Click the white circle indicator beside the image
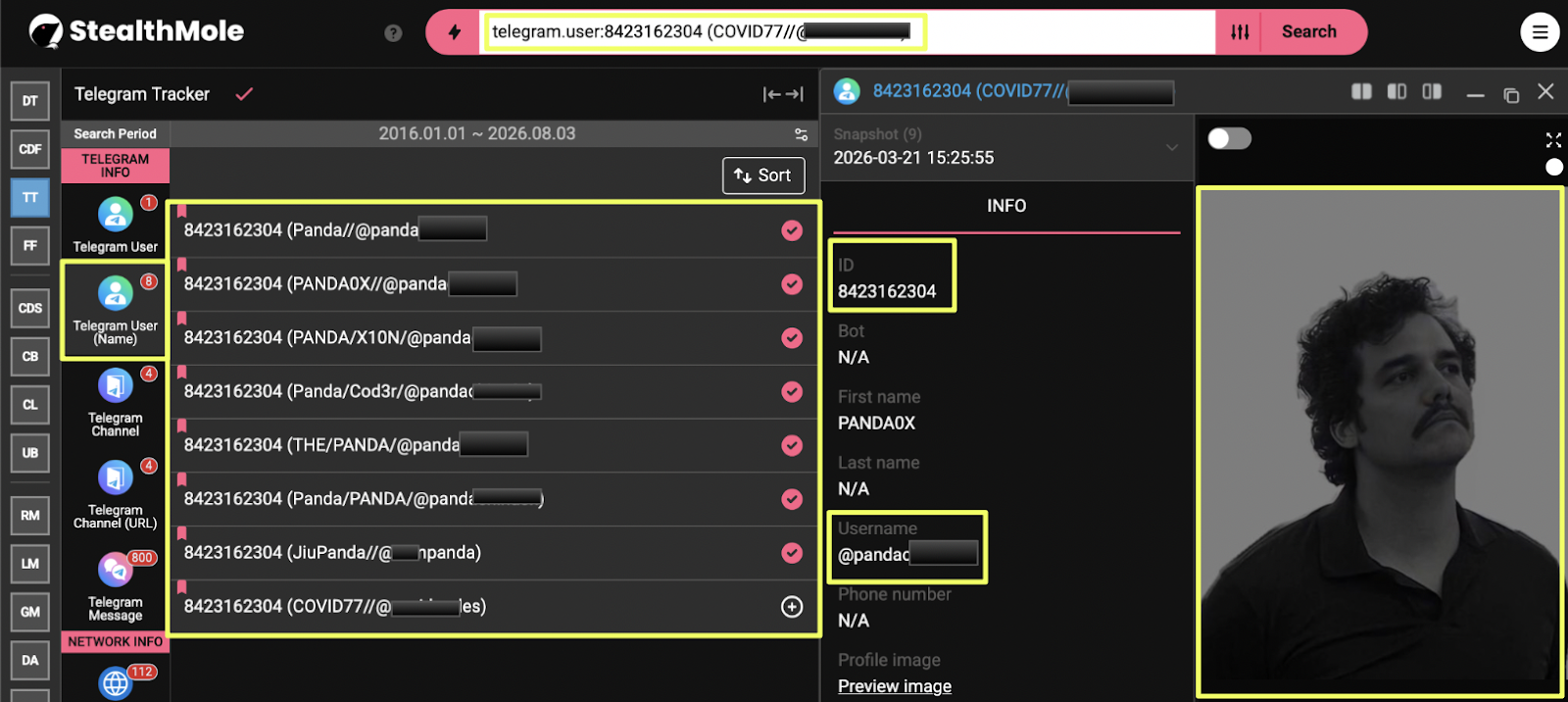Viewport: 1568px width, 702px height. 1554,167
